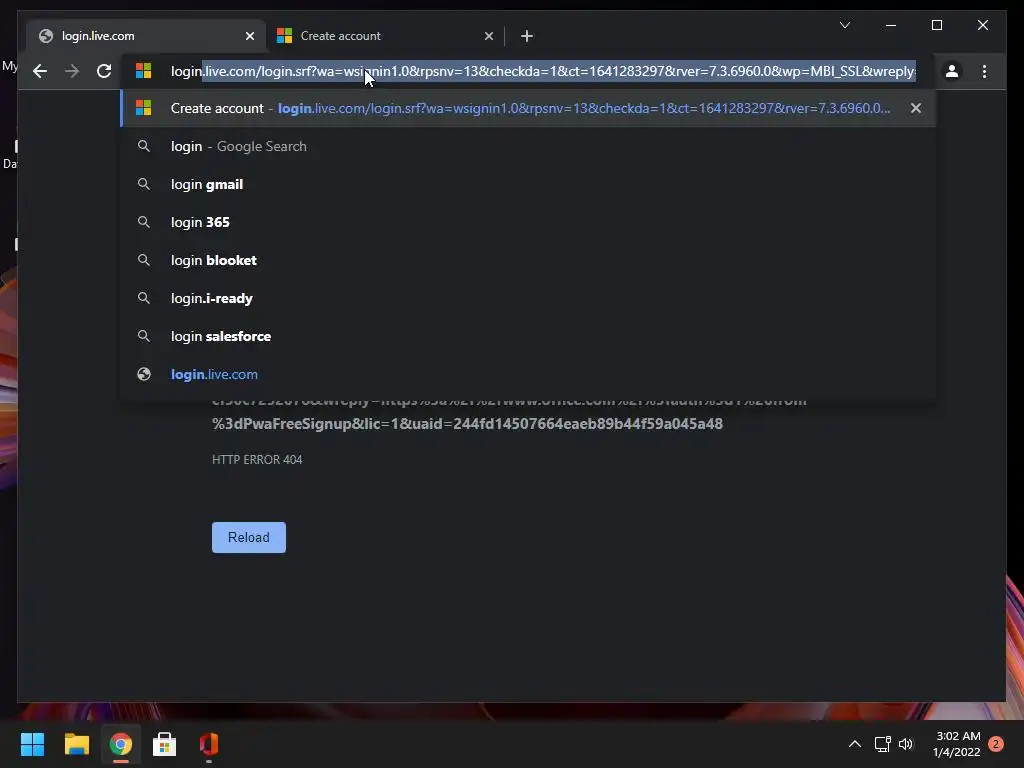
Task: Pick the 'login gmail' suggestion
Action: pyautogui.click(x=528, y=184)
